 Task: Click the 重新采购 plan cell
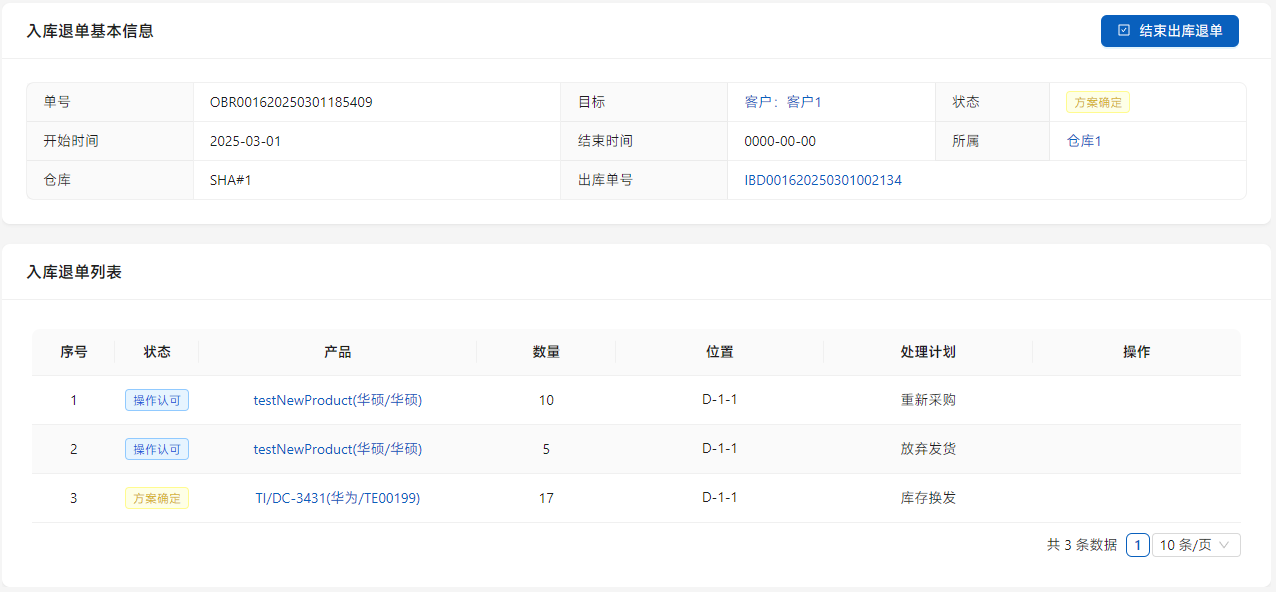click(x=927, y=400)
